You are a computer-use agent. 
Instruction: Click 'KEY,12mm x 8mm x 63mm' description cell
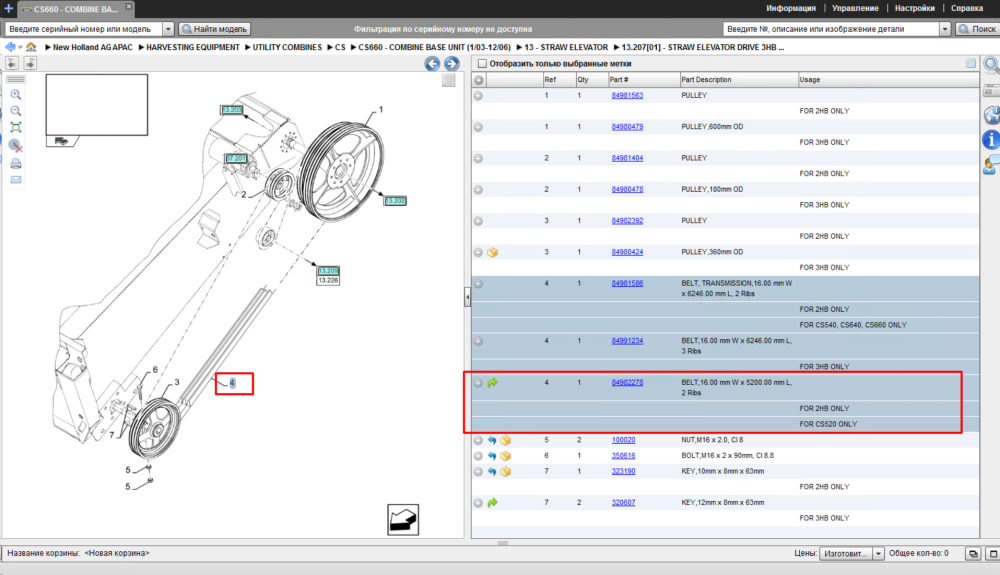point(723,503)
